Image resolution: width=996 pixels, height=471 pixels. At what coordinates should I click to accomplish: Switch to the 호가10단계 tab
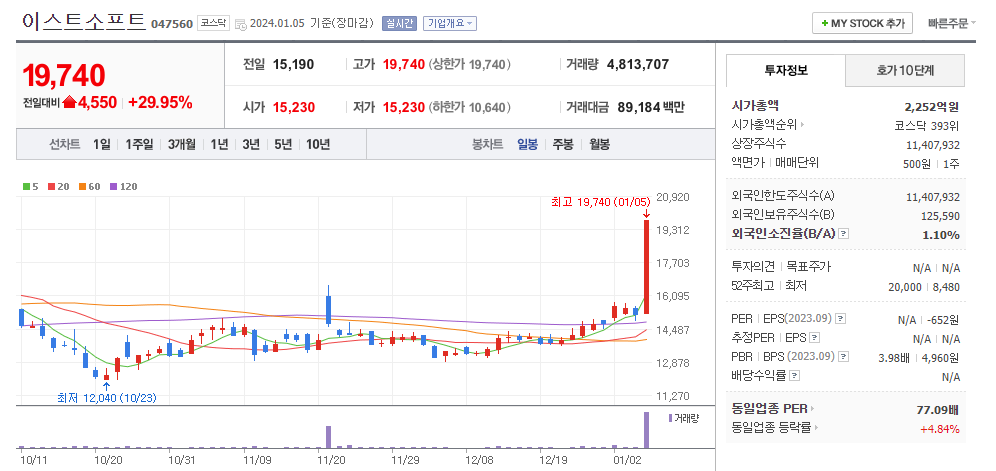905,70
